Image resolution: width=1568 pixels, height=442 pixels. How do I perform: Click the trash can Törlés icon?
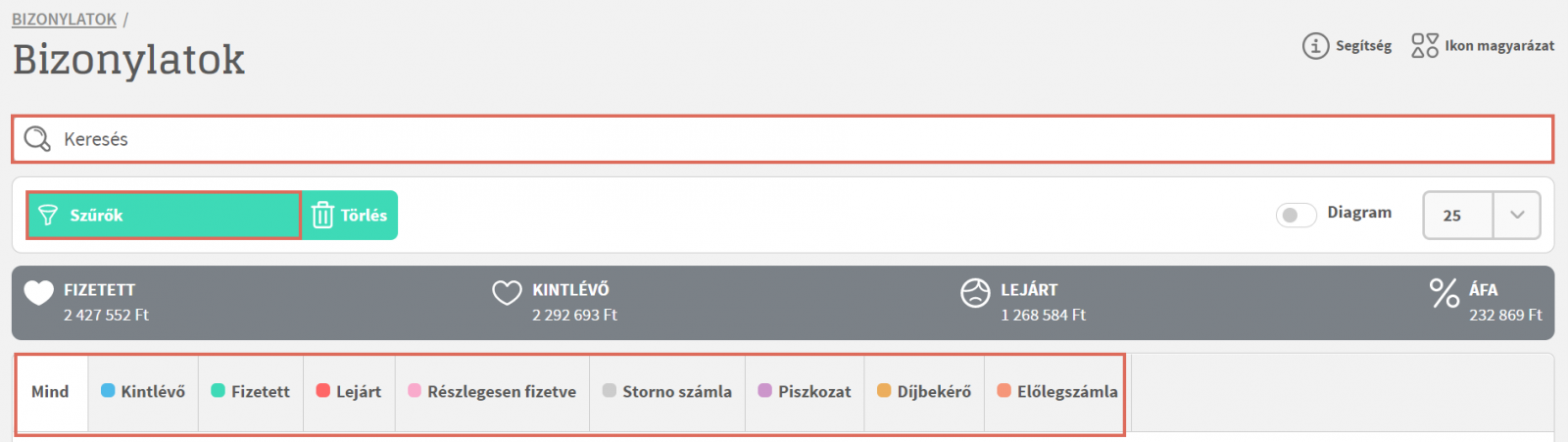pyautogui.click(x=322, y=215)
